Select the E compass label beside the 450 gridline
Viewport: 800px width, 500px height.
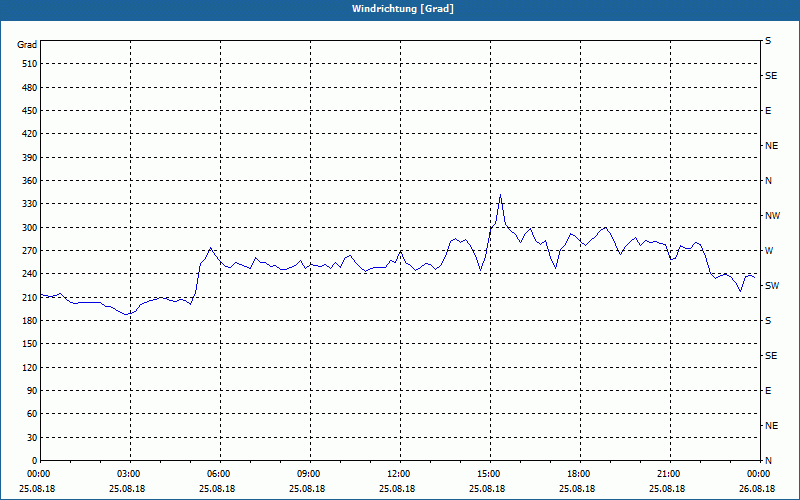tap(768, 111)
